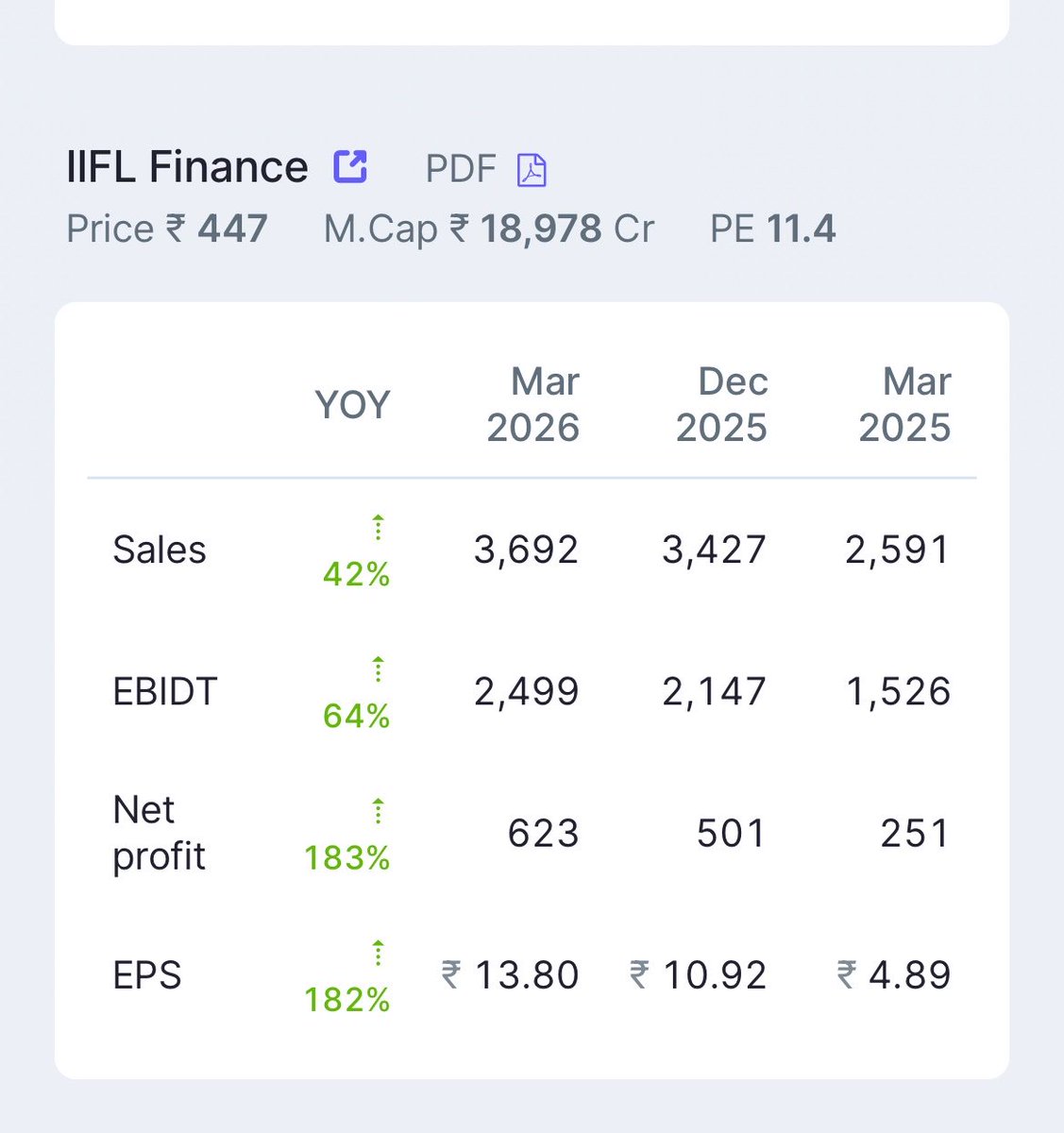Click the Mar 2026 sales value 3,692

526,550
